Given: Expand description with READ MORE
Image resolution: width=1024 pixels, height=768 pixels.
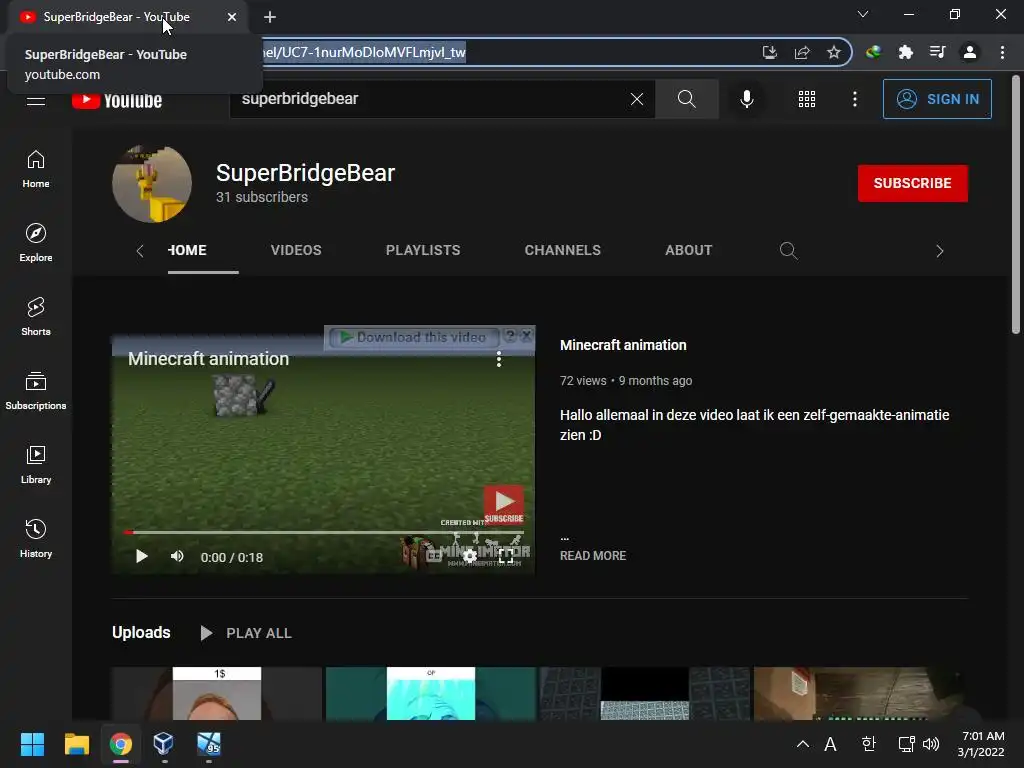Looking at the screenshot, I should pyautogui.click(x=593, y=556).
